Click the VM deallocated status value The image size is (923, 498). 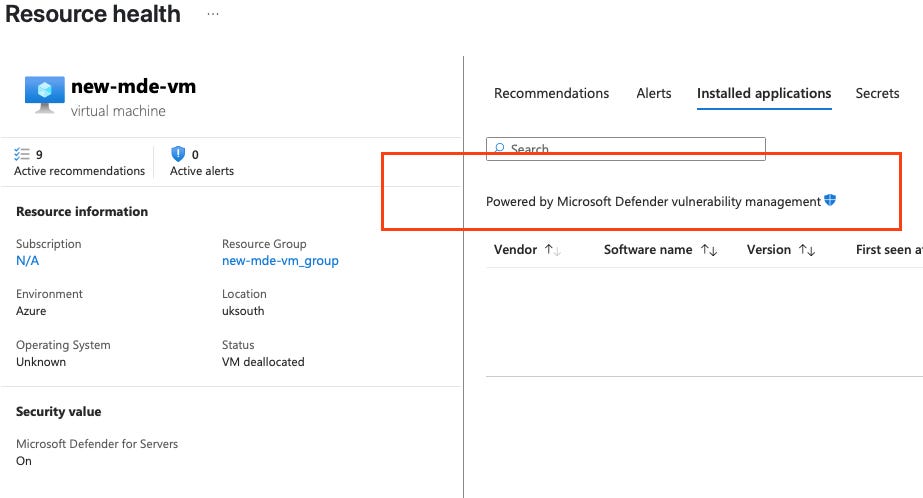point(263,361)
